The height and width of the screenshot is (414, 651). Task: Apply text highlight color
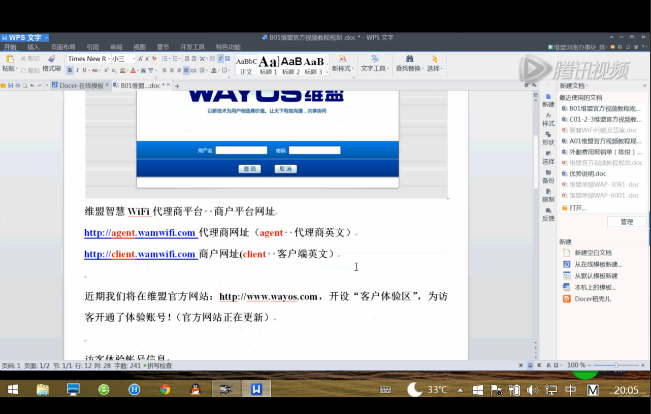click(x=123, y=70)
